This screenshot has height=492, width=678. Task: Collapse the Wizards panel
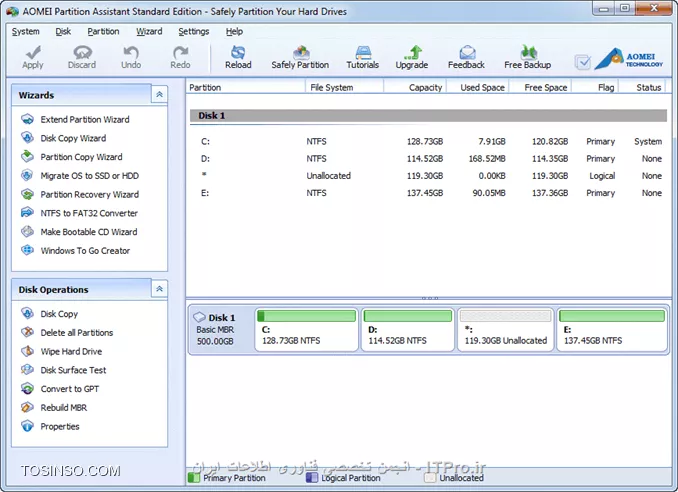(159, 94)
